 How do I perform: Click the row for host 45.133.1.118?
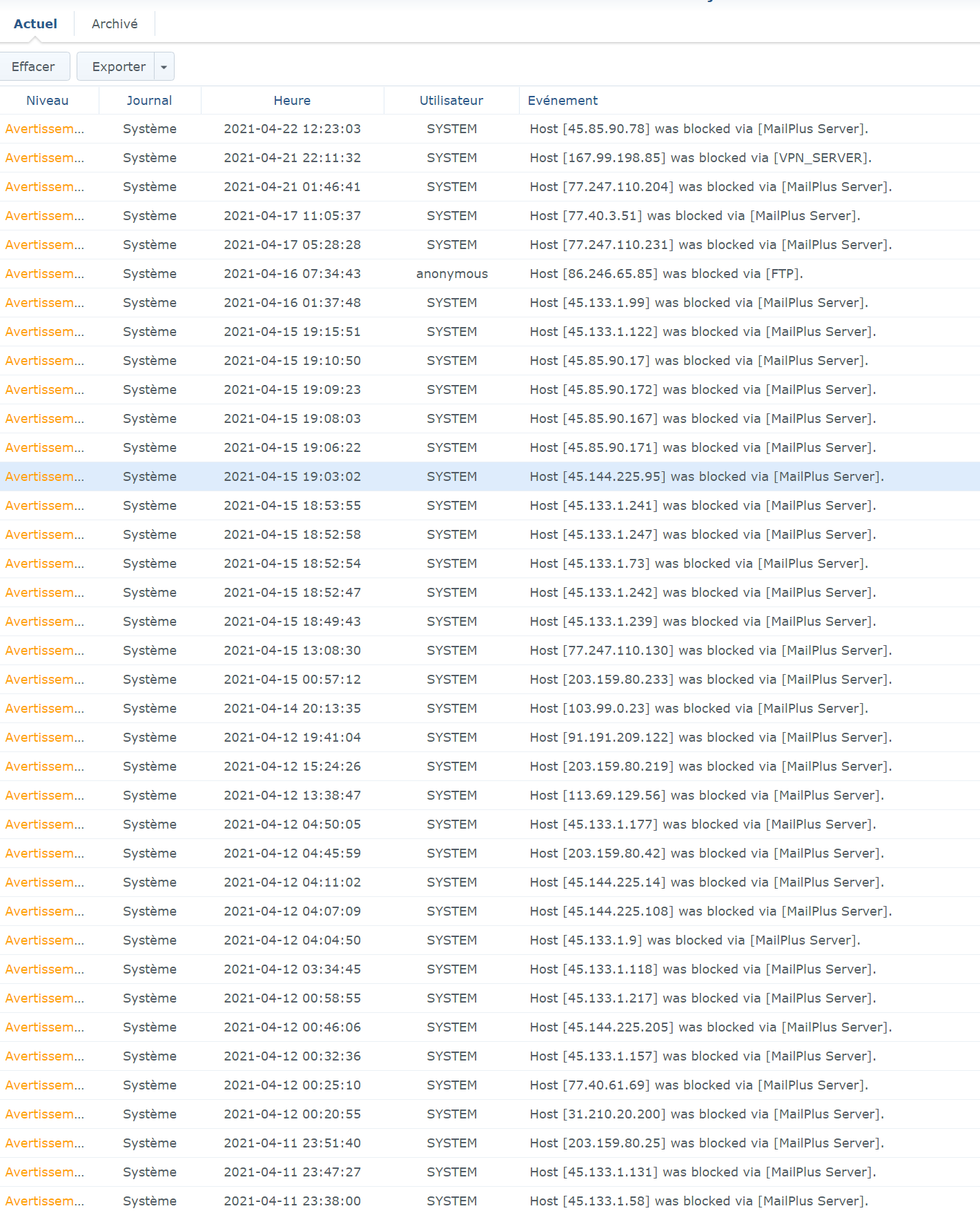pyautogui.click(x=490, y=969)
